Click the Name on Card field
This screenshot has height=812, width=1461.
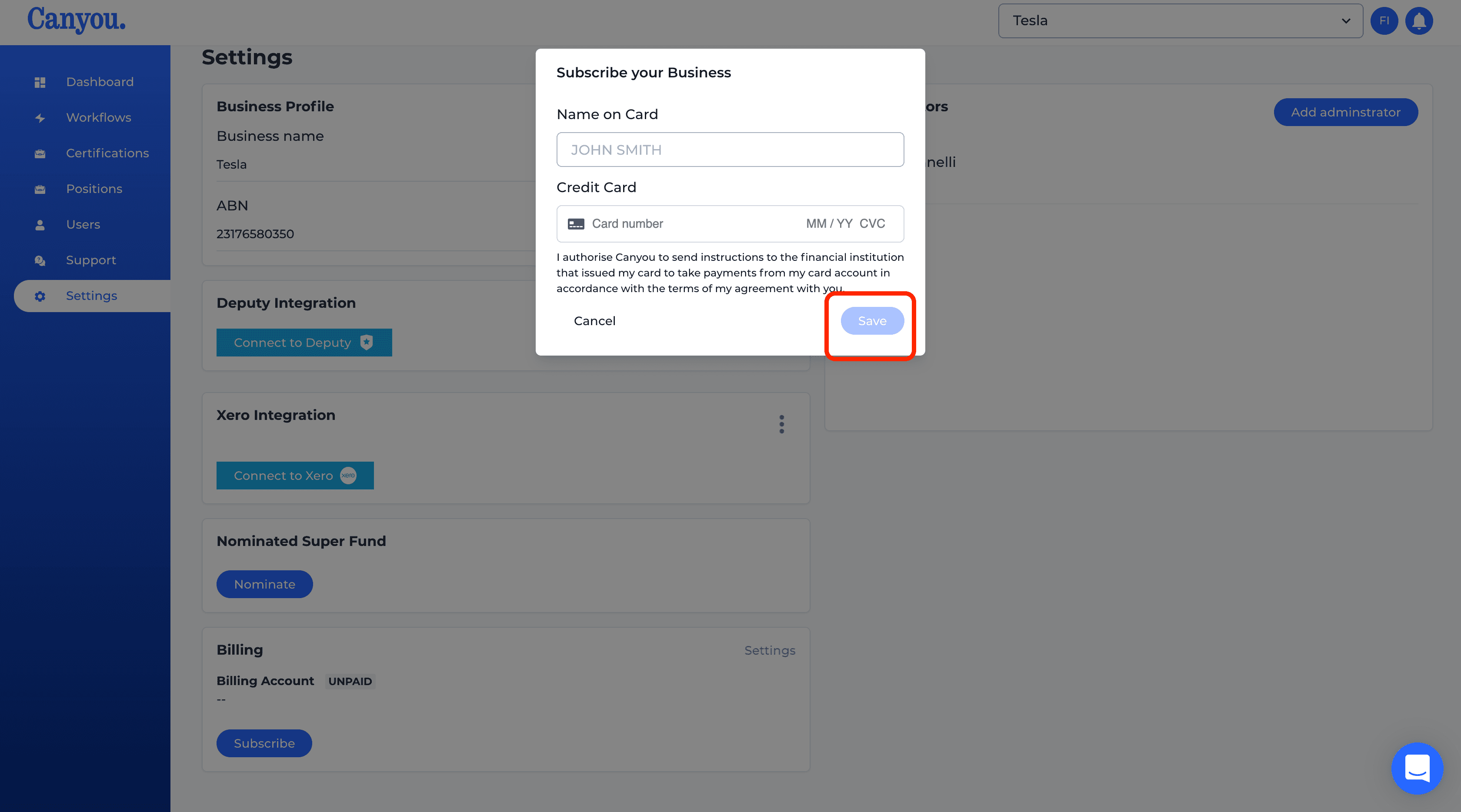tap(730, 150)
